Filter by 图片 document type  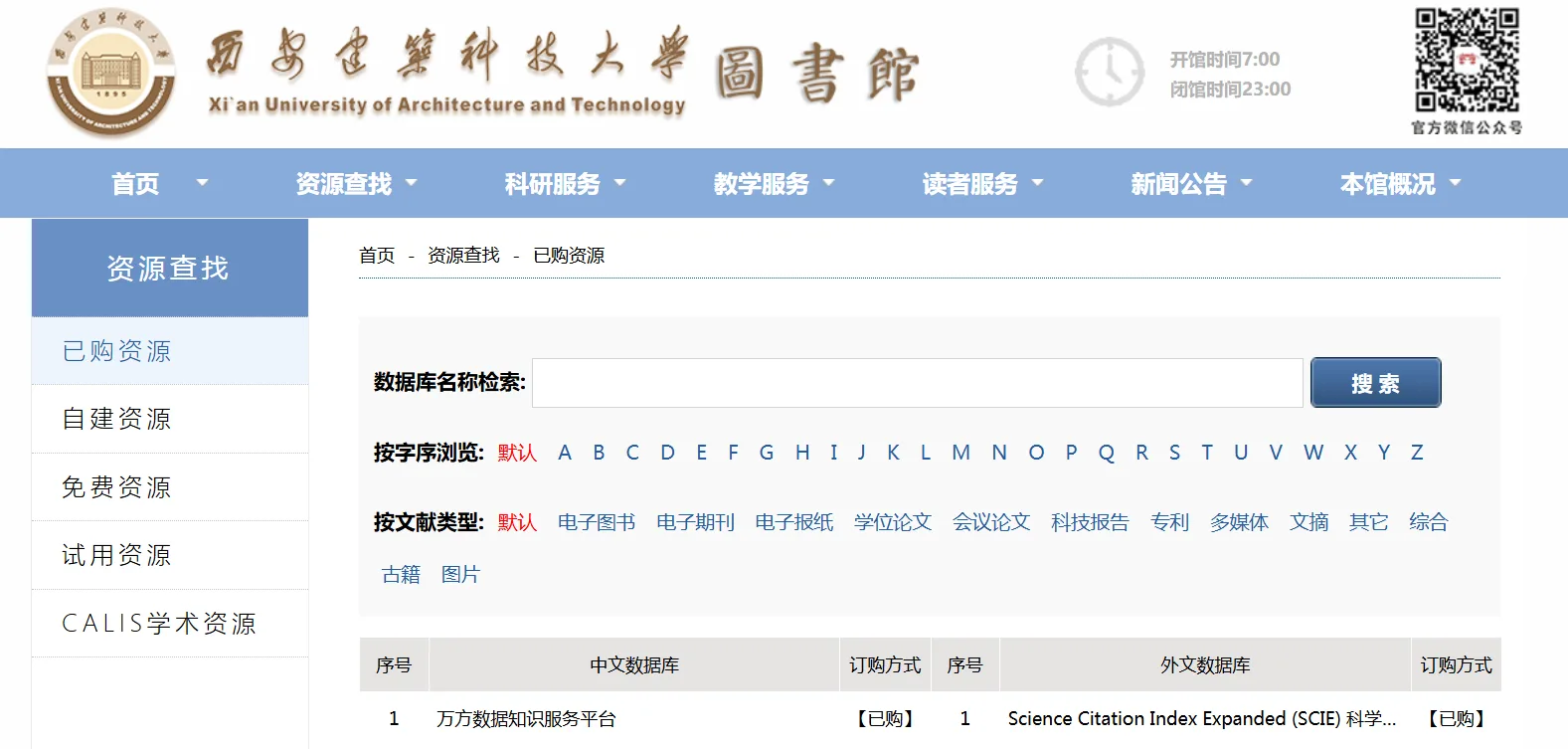(x=460, y=575)
